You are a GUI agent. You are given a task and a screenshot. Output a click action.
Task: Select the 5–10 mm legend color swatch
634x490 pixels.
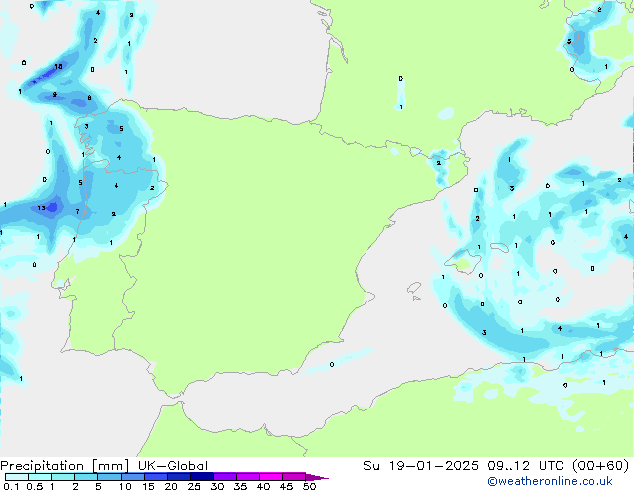coord(109,477)
